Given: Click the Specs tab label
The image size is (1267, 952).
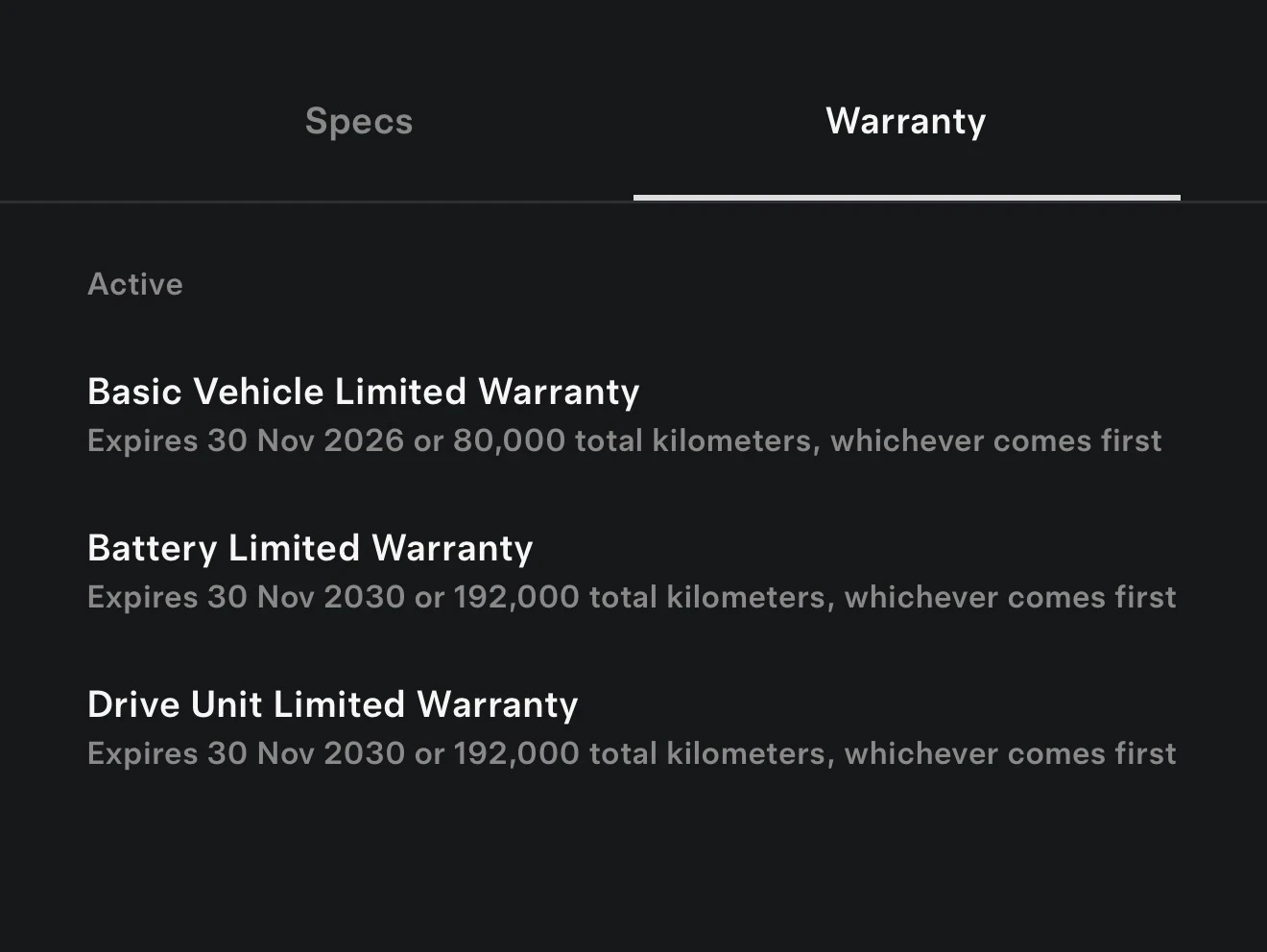Looking at the screenshot, I should coord(358,122).
